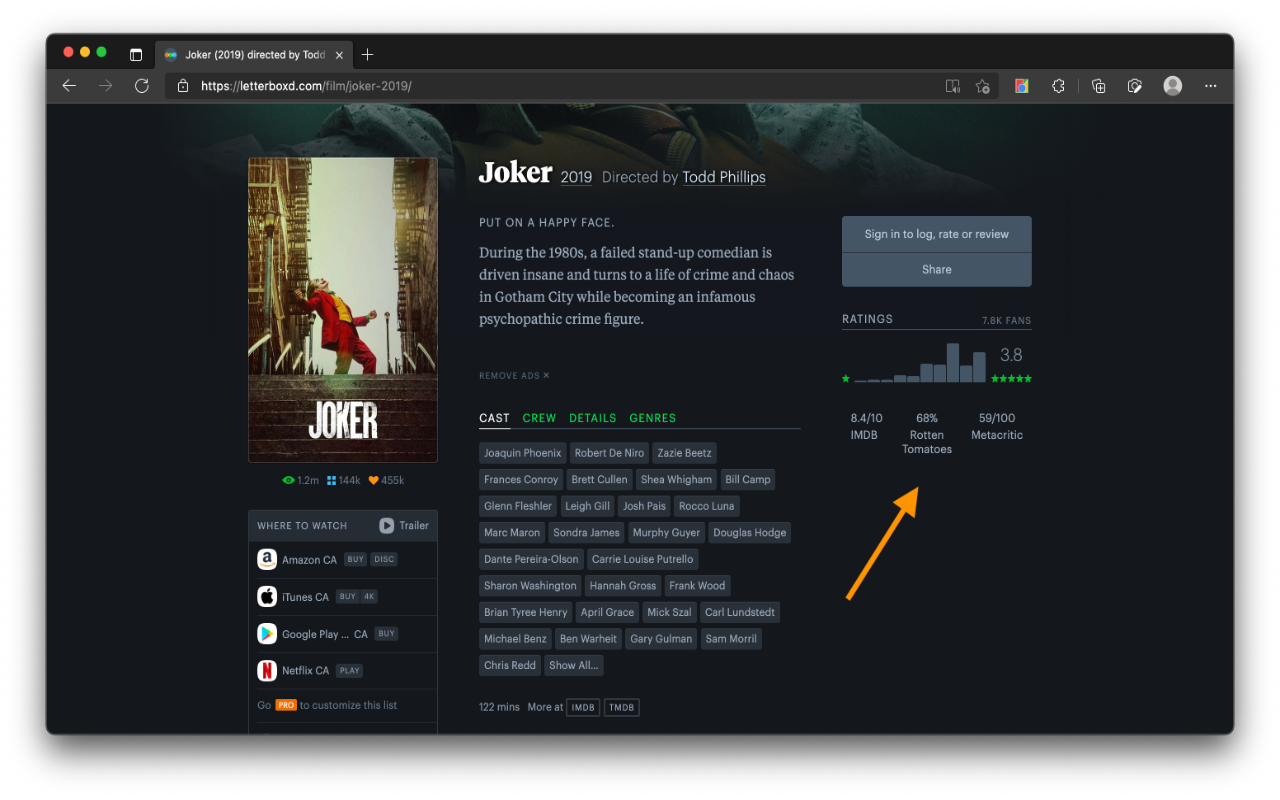Play the Trailer
This screenshot has height=800, width=1280.
pyautogui.click(x=404, y=526)
